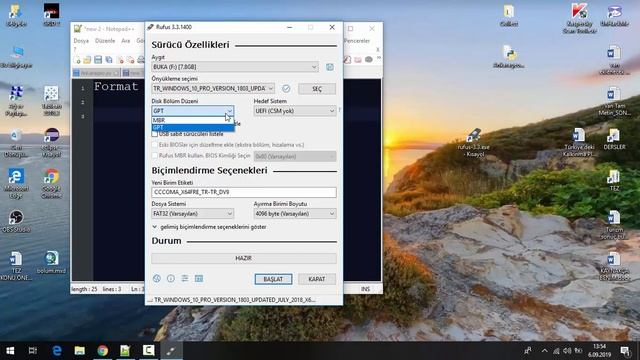Viewport: 640px width, 360px height.
Task: Click Close All icon in Notepad++ toolbar
Action: click(131, 60)
